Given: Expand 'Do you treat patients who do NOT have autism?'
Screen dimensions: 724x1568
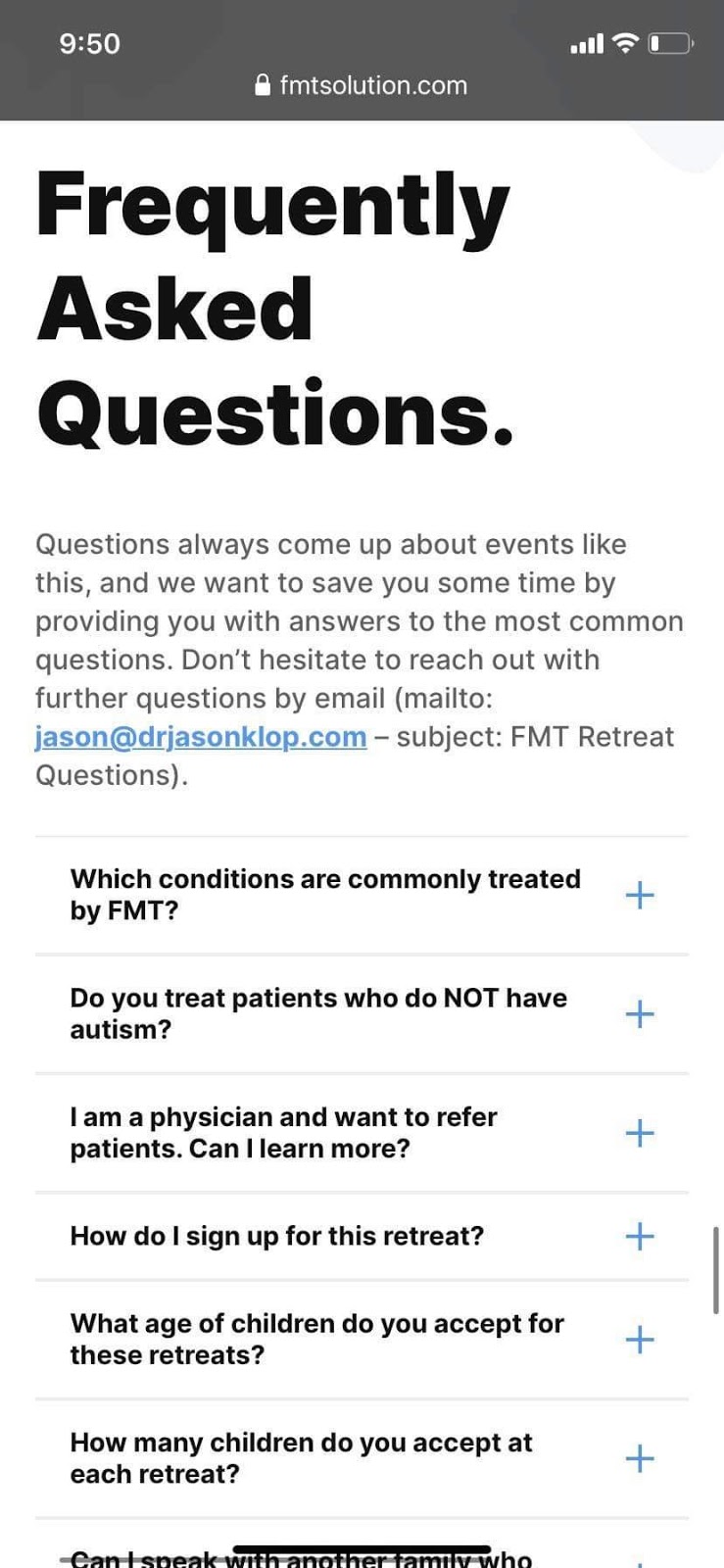Looking at the screenshot, I should [x=318, y=1013].
